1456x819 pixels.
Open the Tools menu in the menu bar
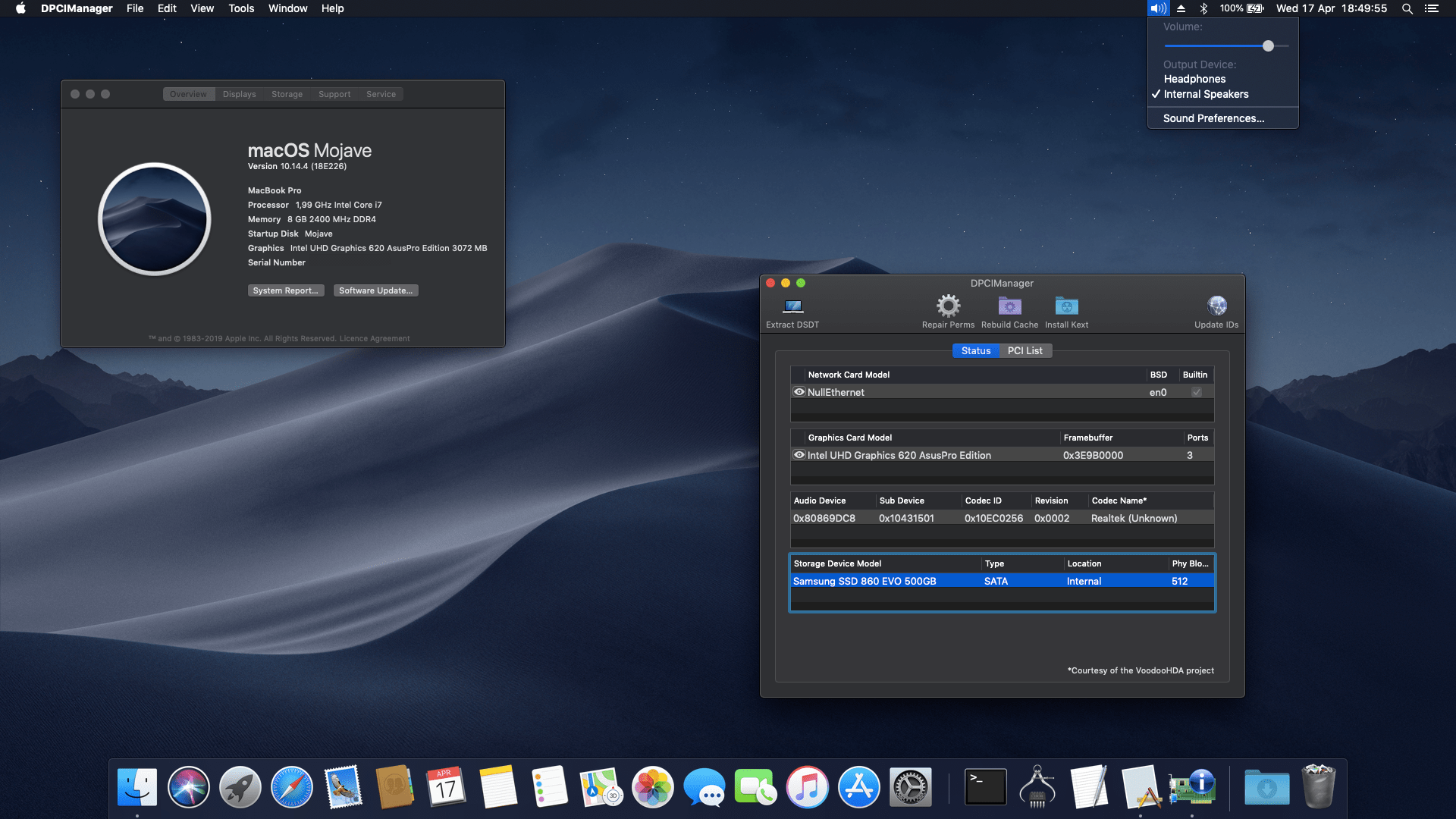pyautogui.click(x=240, y=8)
